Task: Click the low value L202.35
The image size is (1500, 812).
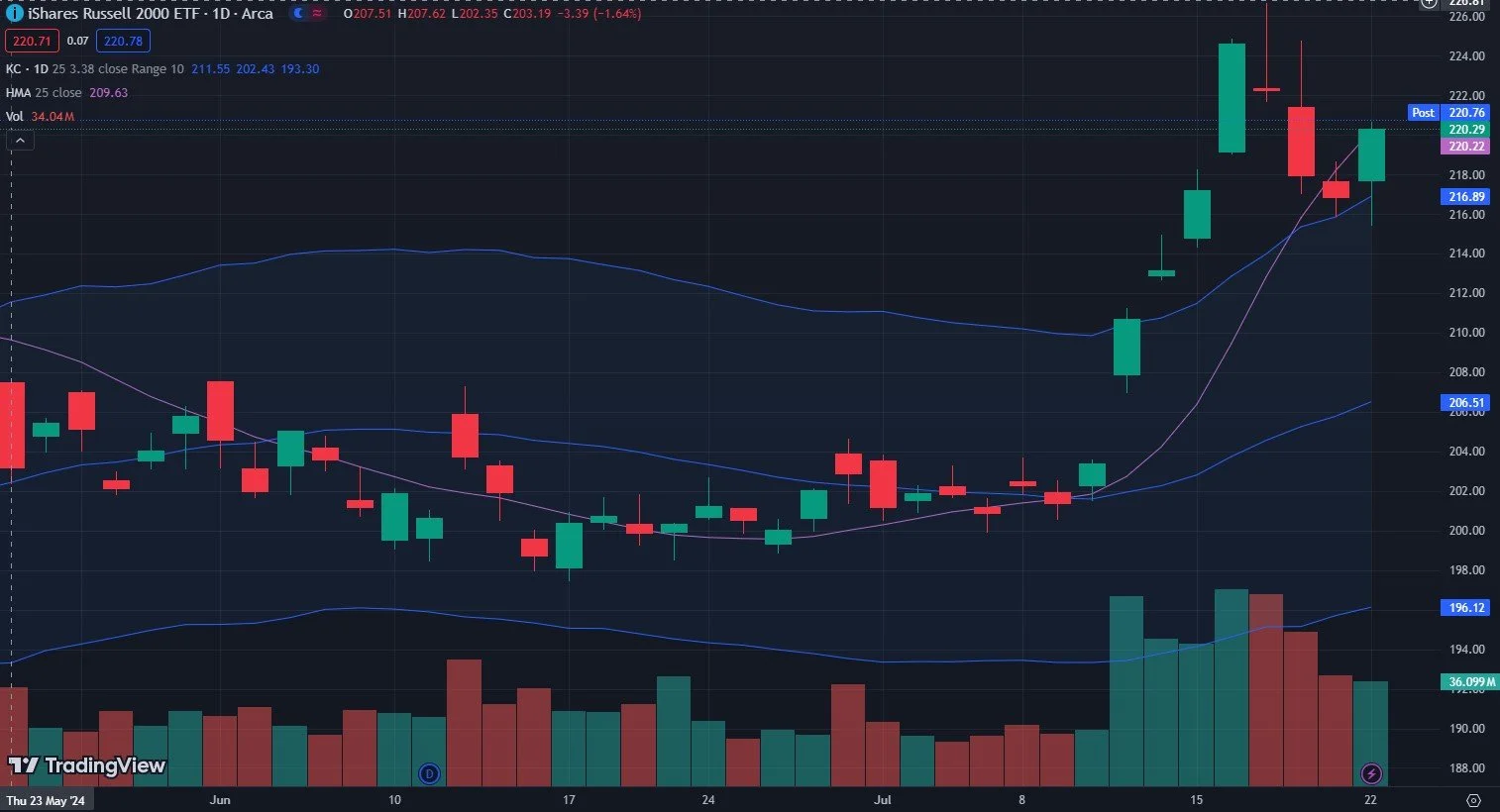Action: click(475, 14)
